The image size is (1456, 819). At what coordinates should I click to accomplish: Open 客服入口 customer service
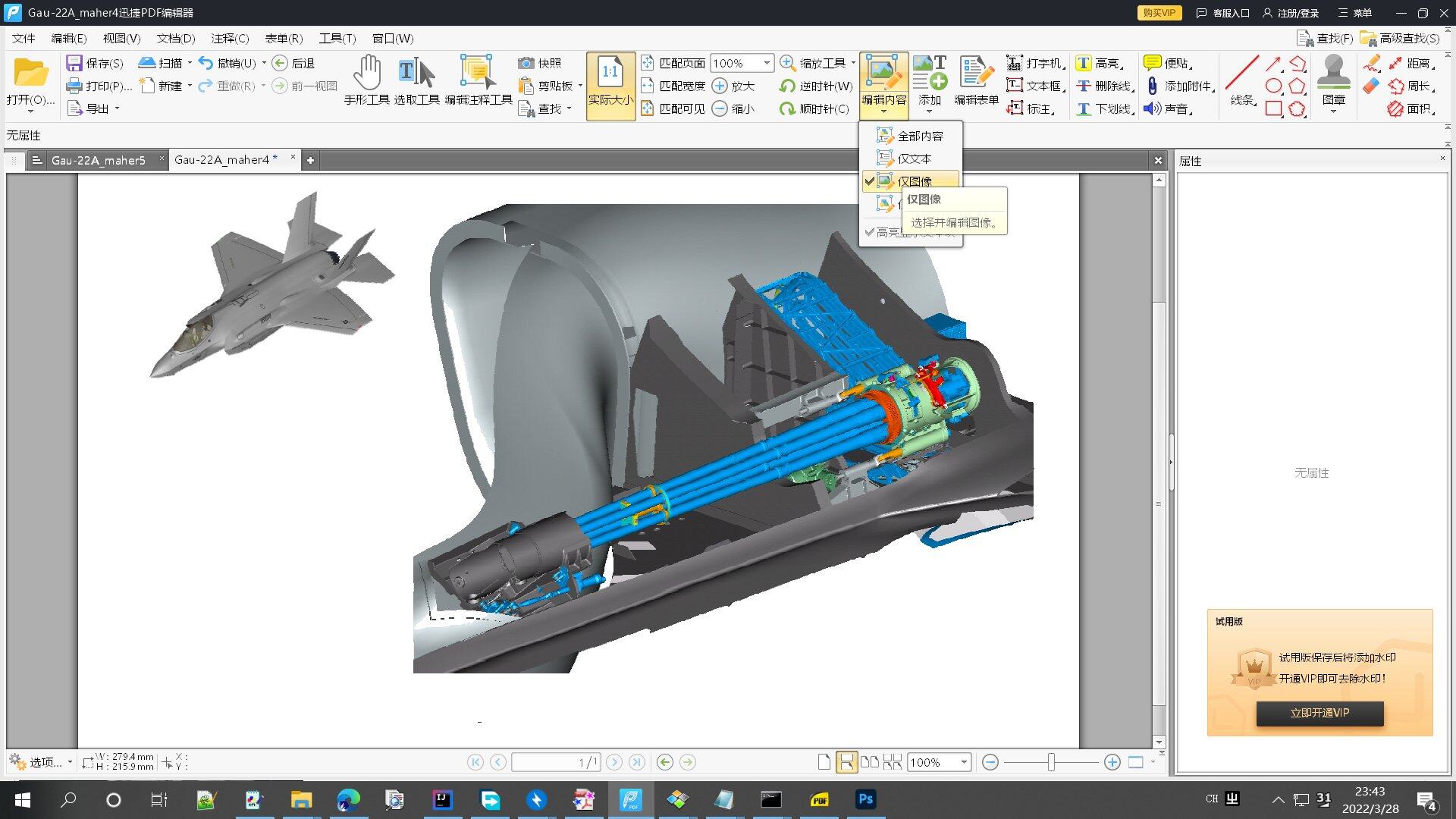tap(1222, 13)
